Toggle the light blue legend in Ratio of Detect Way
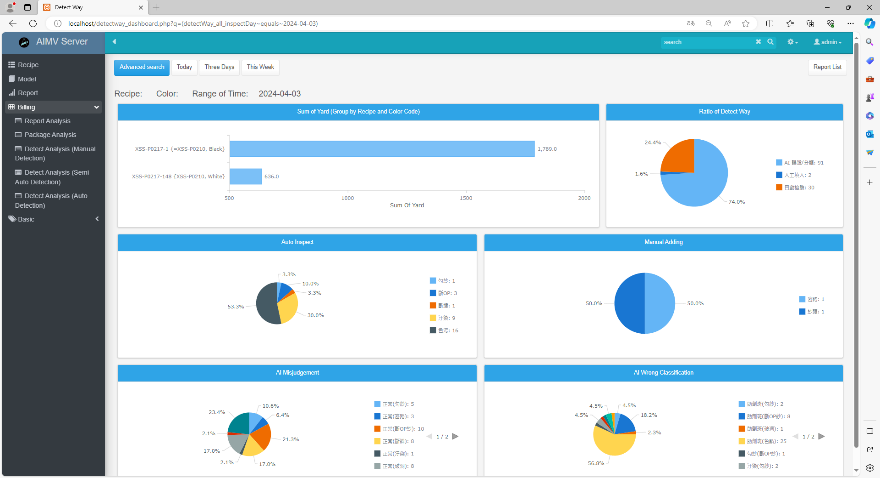 tap(779, 163)
